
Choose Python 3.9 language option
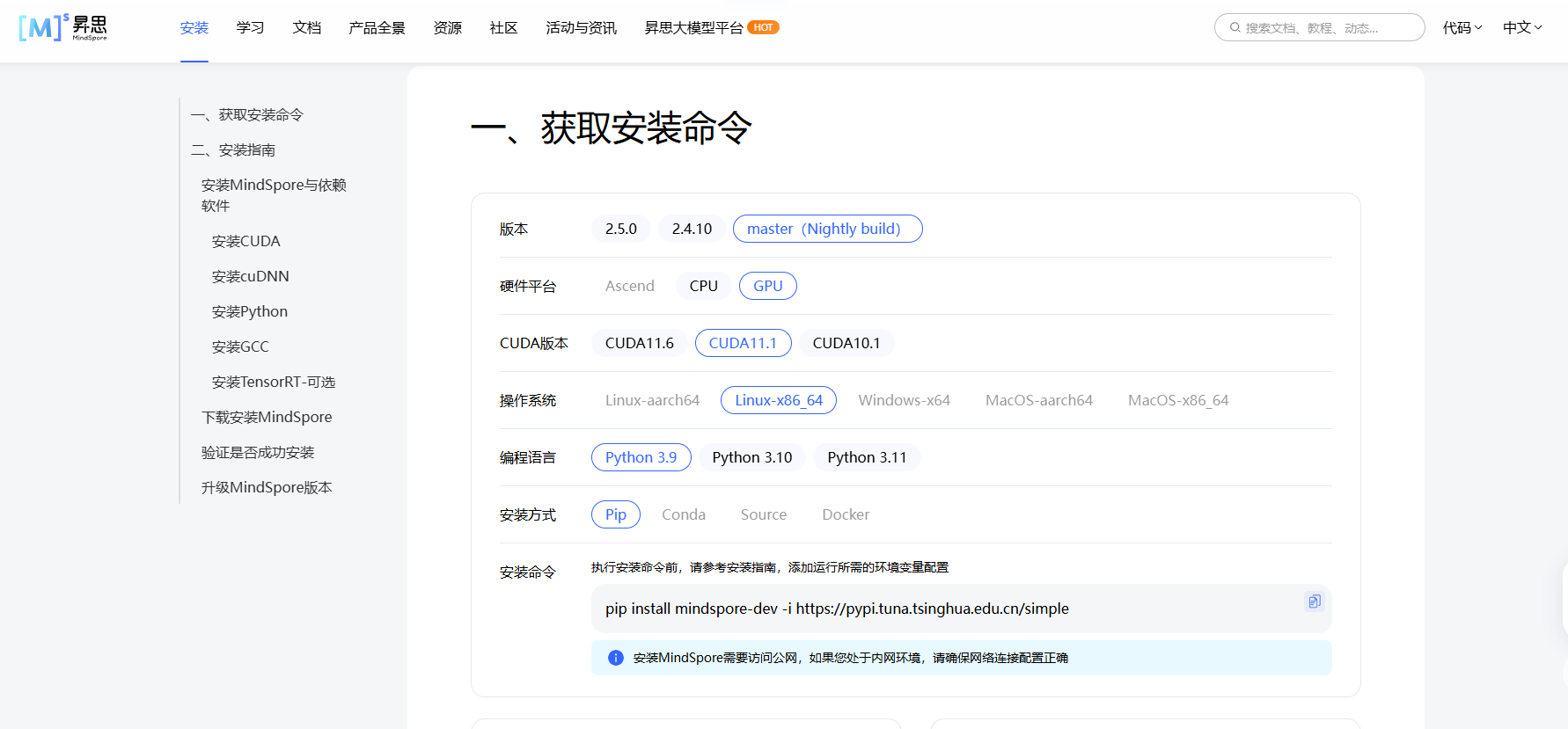[641, 457]
